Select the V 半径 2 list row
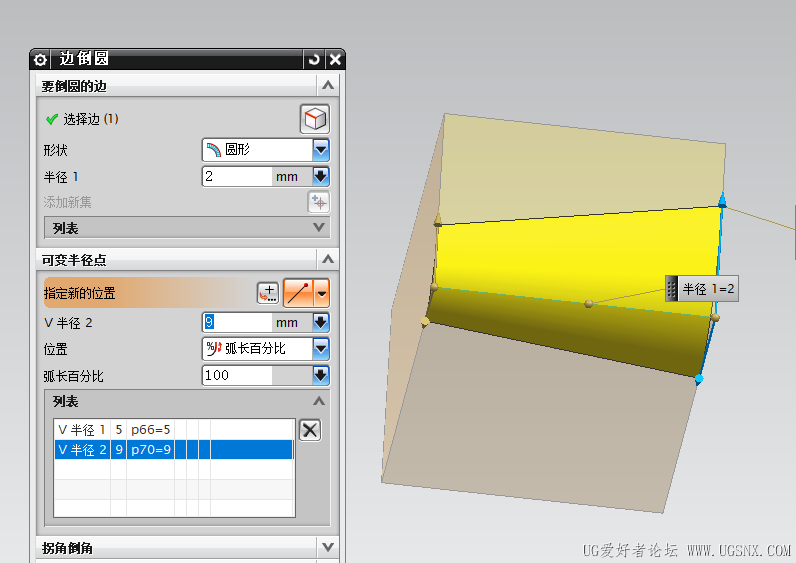 (x=174, y=450)
